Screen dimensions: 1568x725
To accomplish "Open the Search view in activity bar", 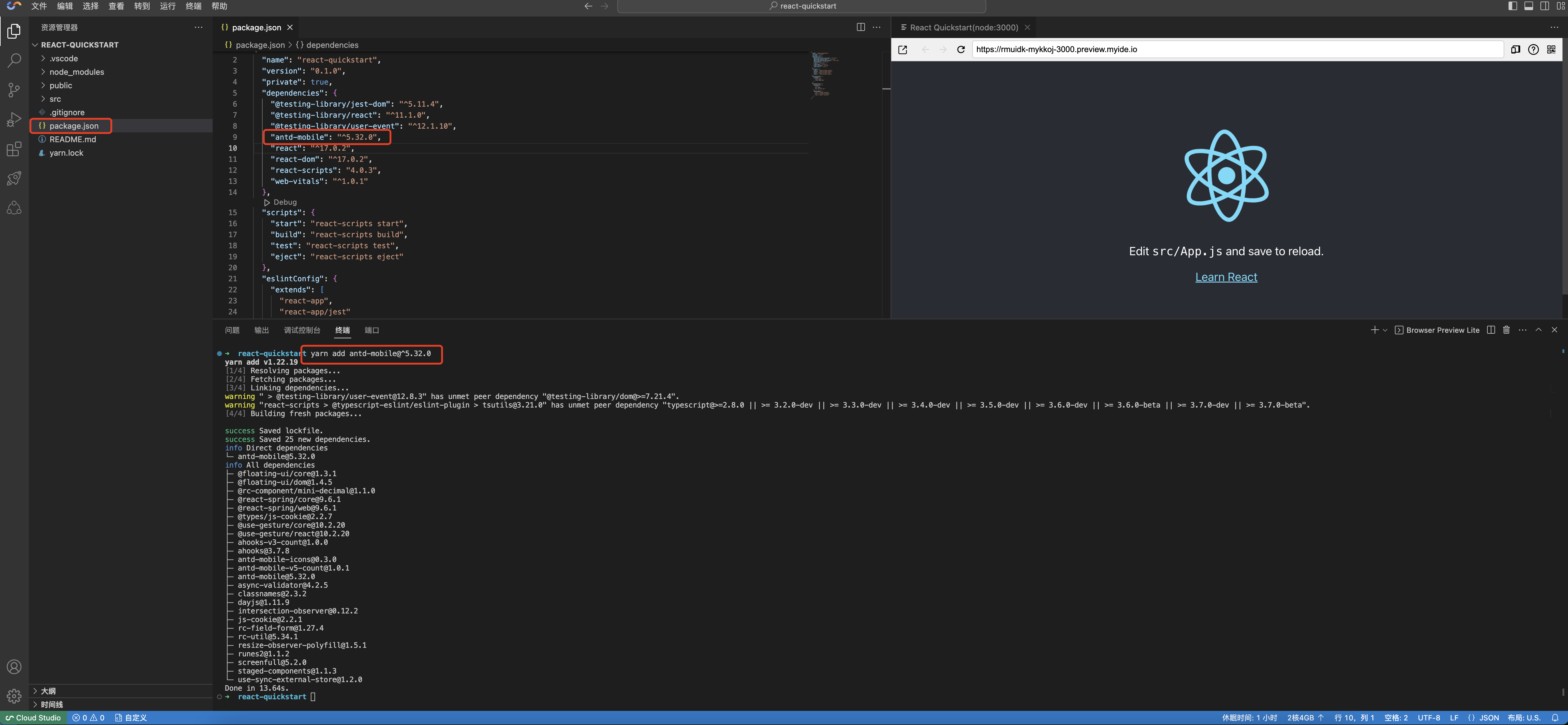I will tap(14, 60).
